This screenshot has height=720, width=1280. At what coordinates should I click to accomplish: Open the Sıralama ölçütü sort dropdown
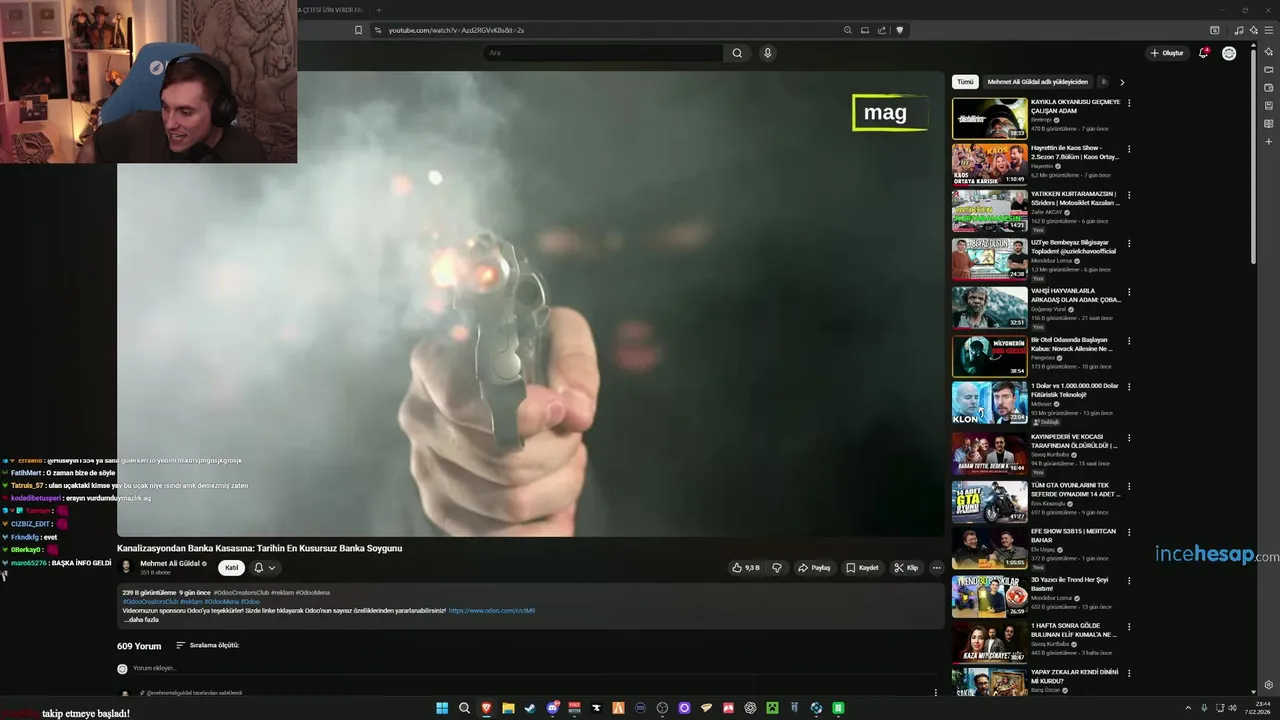(207, 645)
